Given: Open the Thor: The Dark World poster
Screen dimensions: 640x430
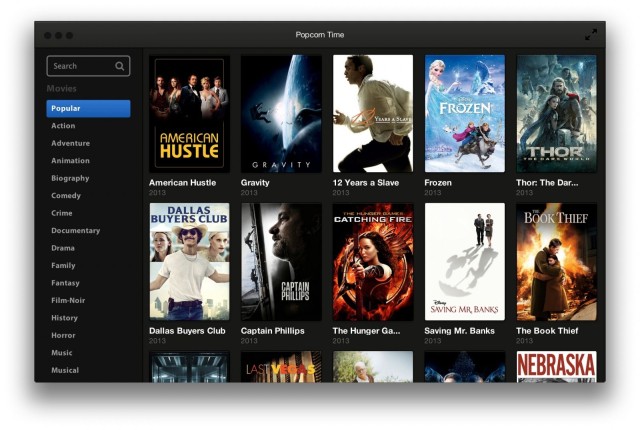Looking at the screenshot, I should 556,113.
